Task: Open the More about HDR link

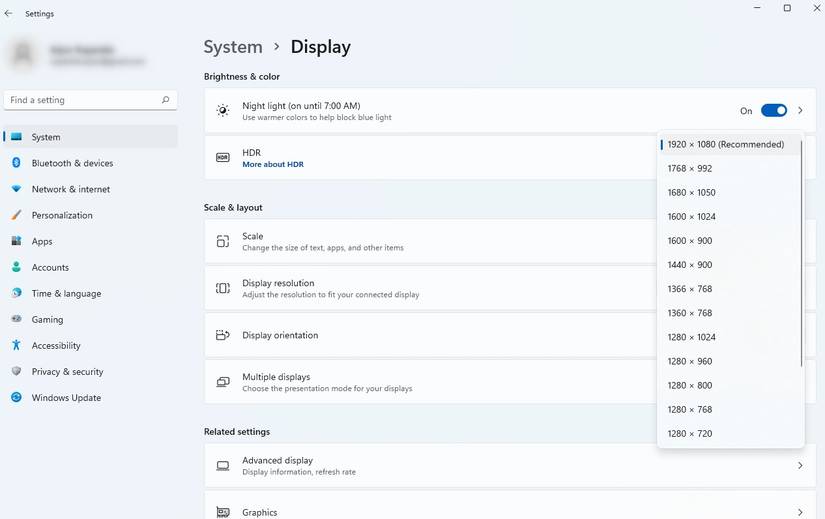Action: (x=273, y=164)
